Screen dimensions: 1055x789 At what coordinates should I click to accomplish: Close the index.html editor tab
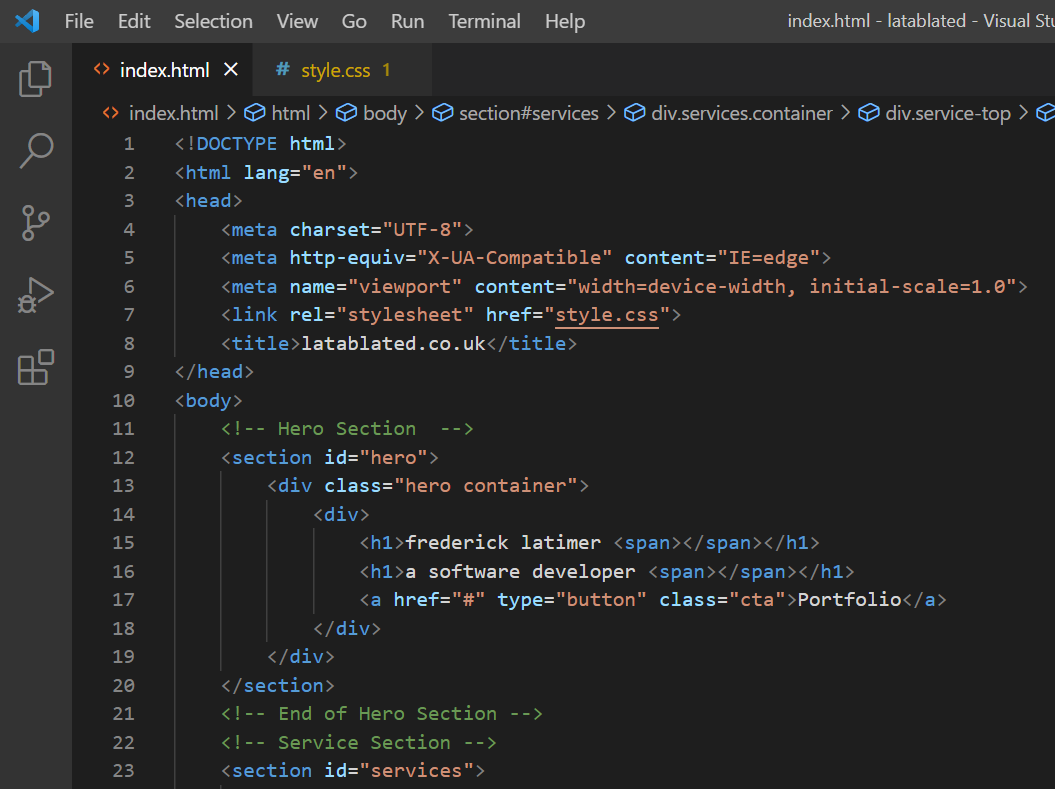click(x=231, y=70)
